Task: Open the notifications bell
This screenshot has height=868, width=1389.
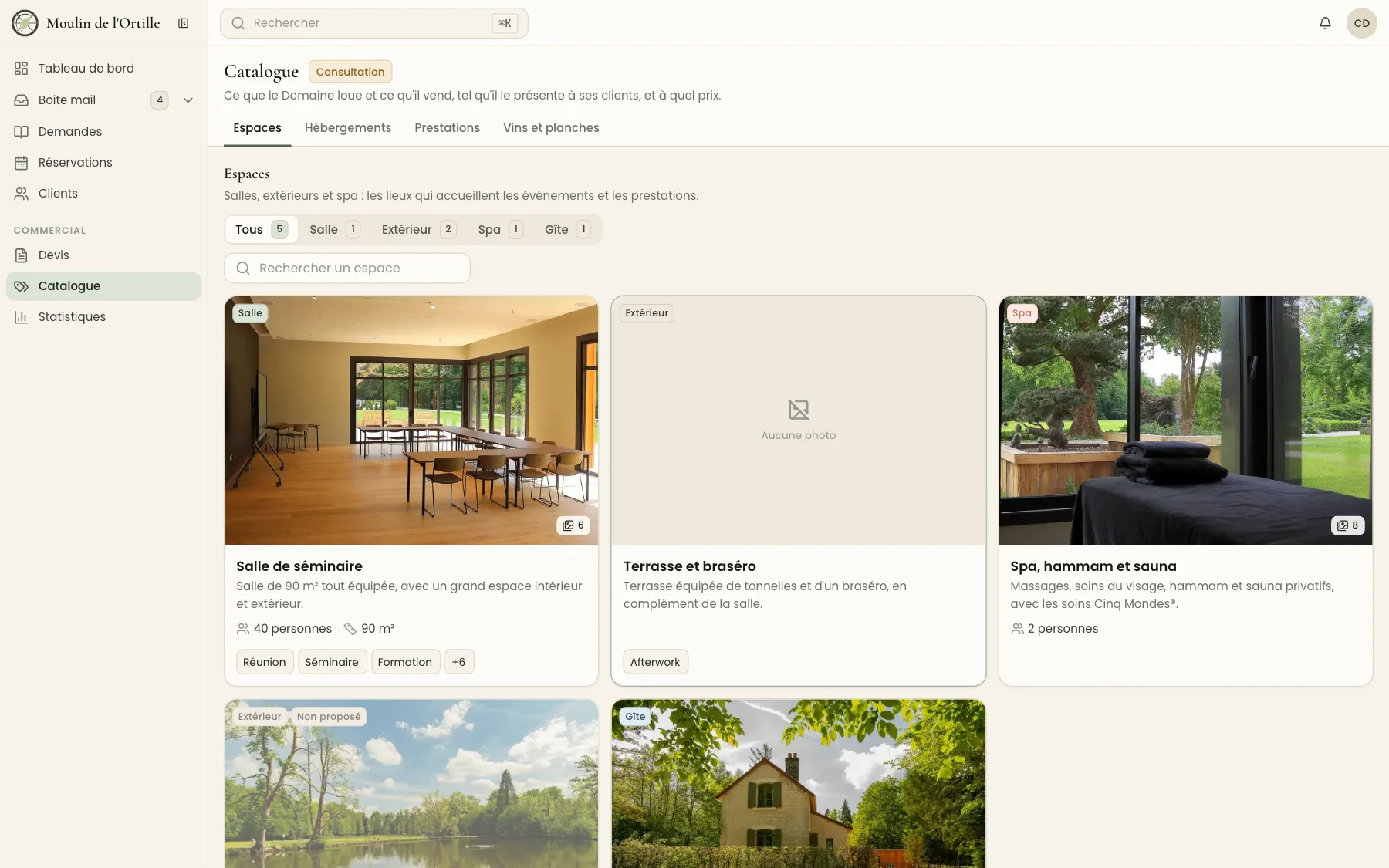Action: 1325,23
